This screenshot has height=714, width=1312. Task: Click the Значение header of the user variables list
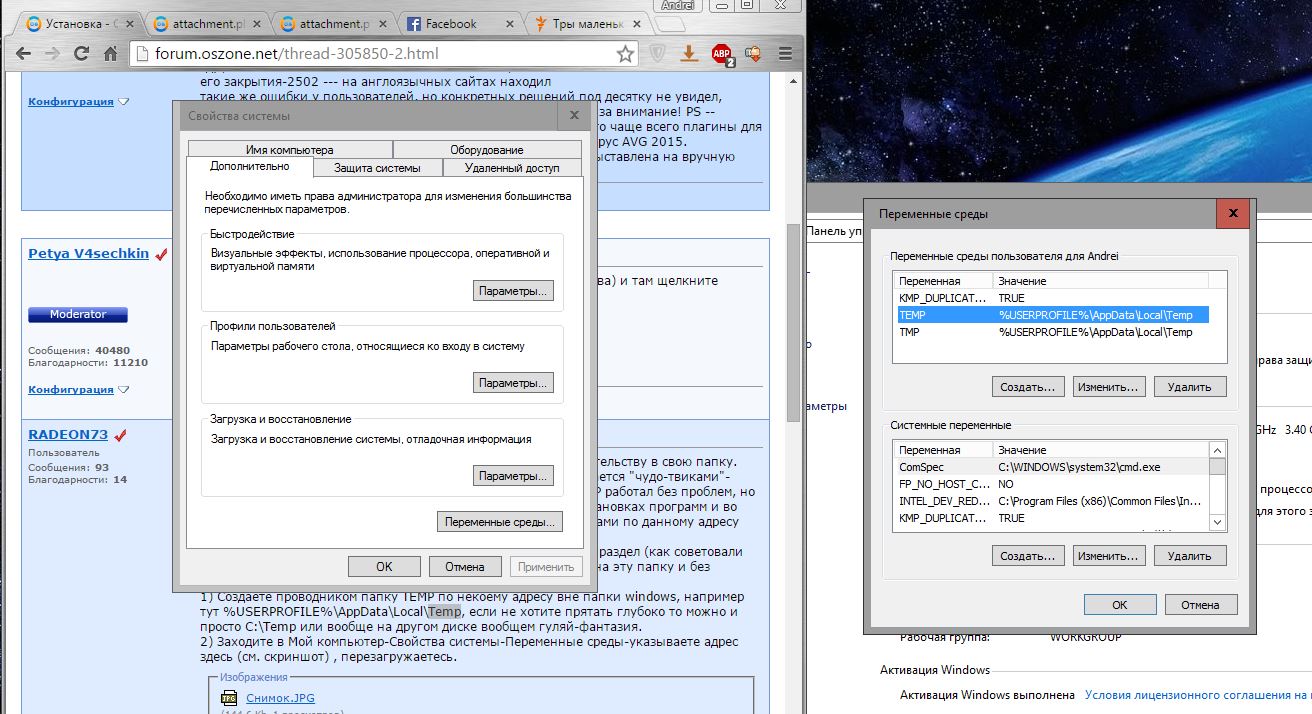[1101, 281]
